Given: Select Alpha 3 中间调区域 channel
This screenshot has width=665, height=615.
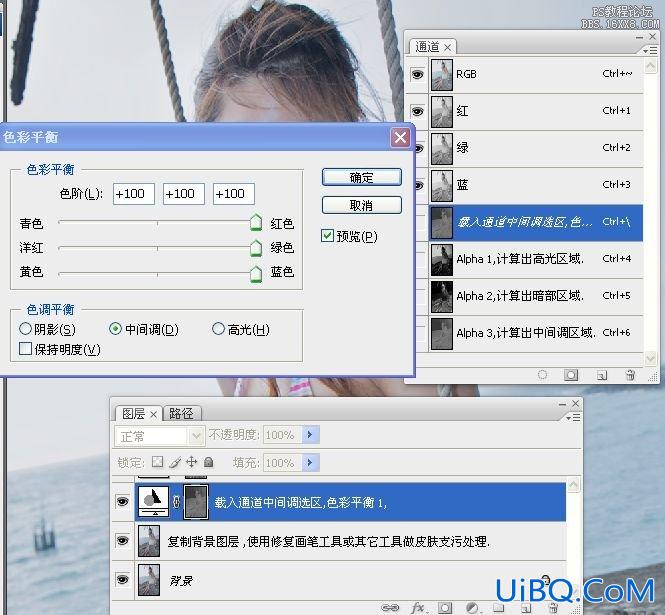Looking at the screenshot, I should [536, 333].
